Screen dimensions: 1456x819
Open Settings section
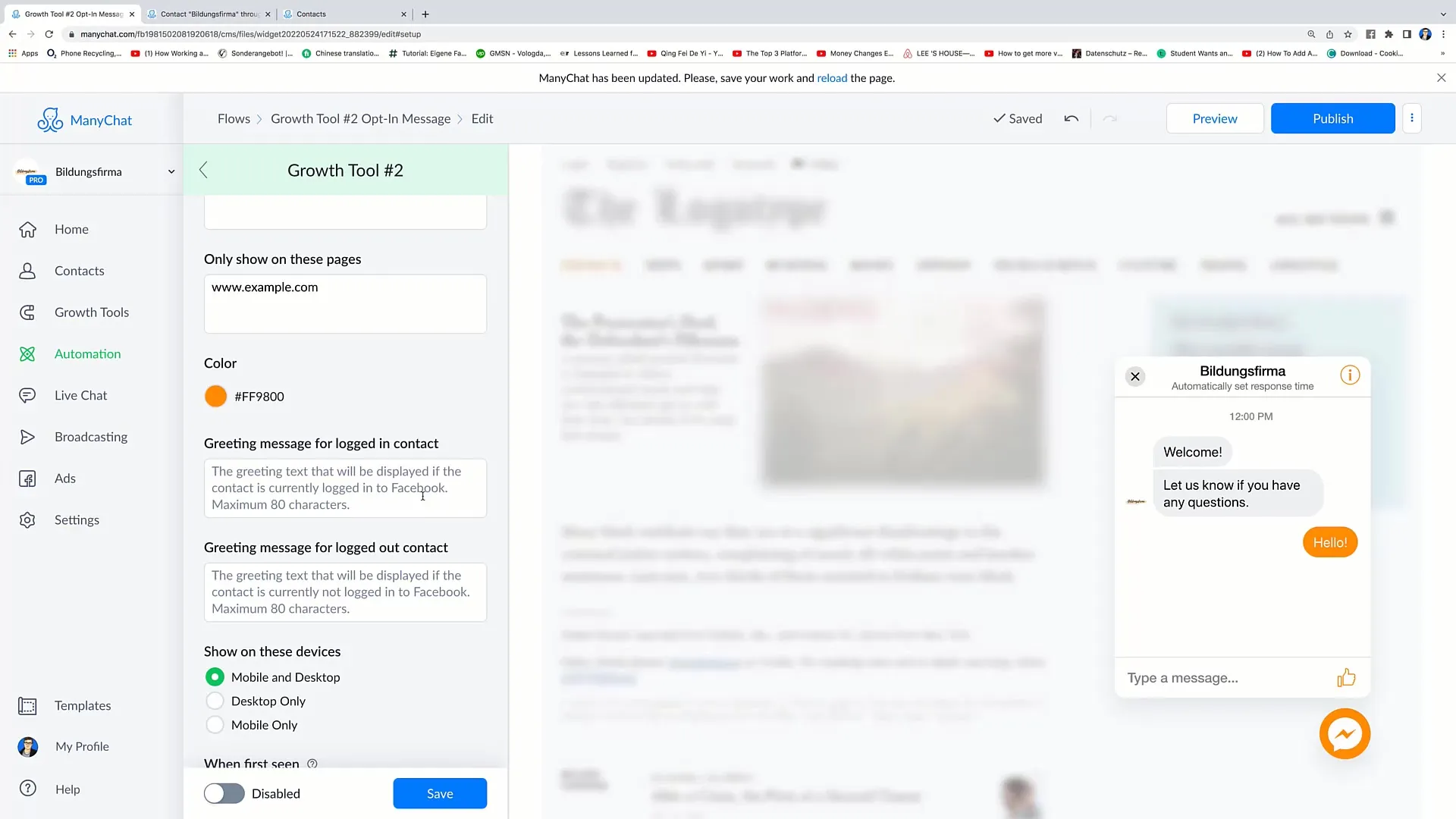[x=77, y=519]
